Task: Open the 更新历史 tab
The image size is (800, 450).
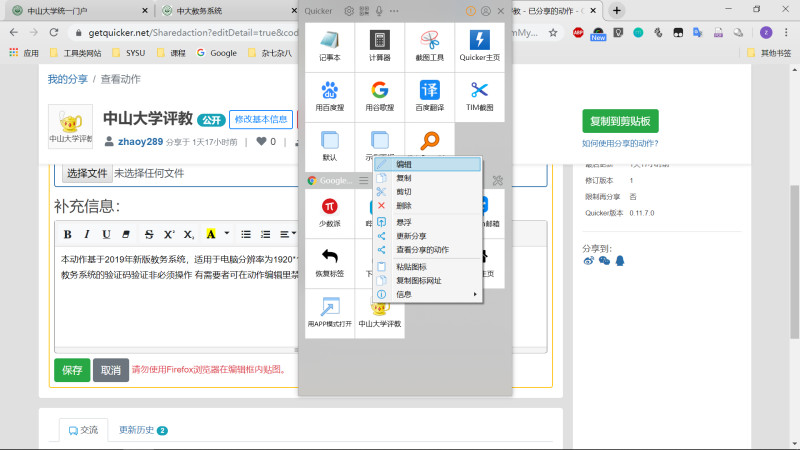Action: click(143, 430)
